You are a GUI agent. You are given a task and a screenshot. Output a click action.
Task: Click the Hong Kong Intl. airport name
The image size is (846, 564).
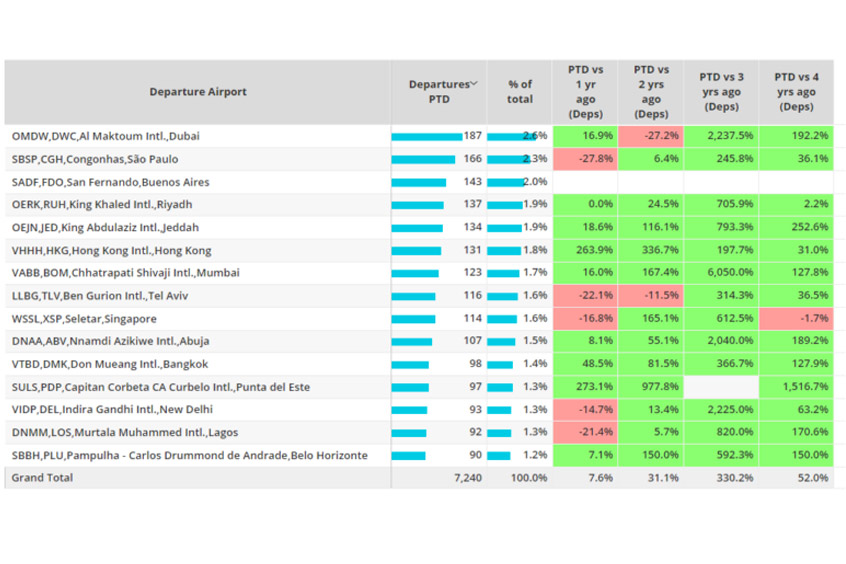[x=111, y=250]
